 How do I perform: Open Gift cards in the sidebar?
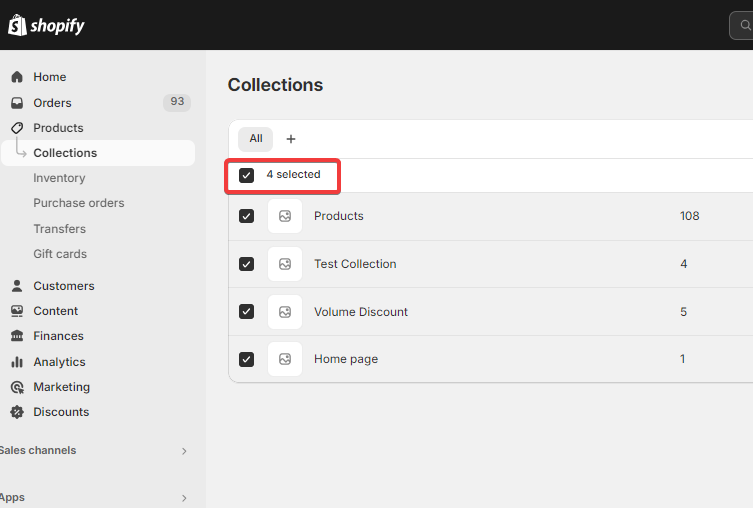[x=60, y=254]
